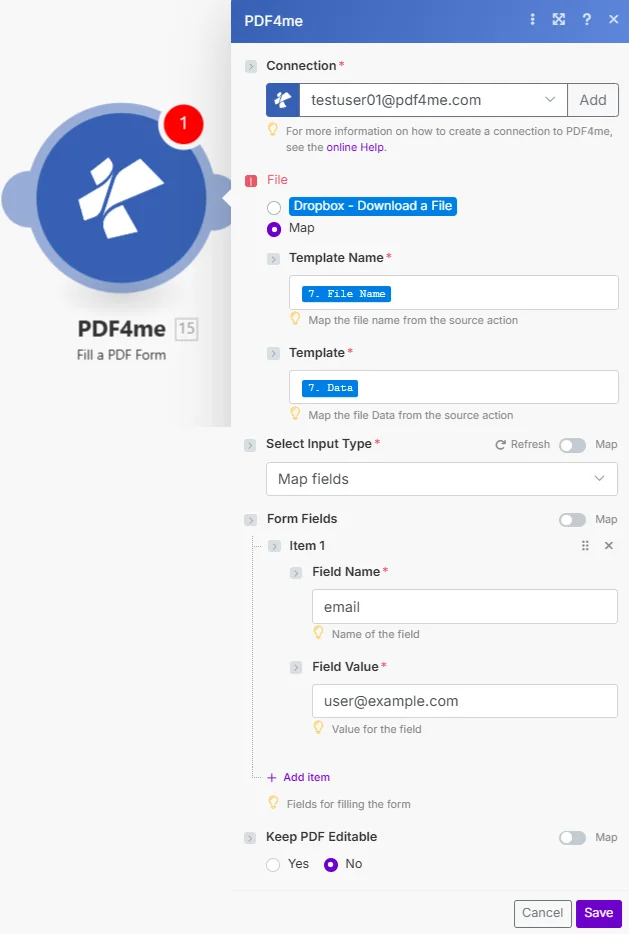Click the '7. Data' mapped tag

coord(330,388)
